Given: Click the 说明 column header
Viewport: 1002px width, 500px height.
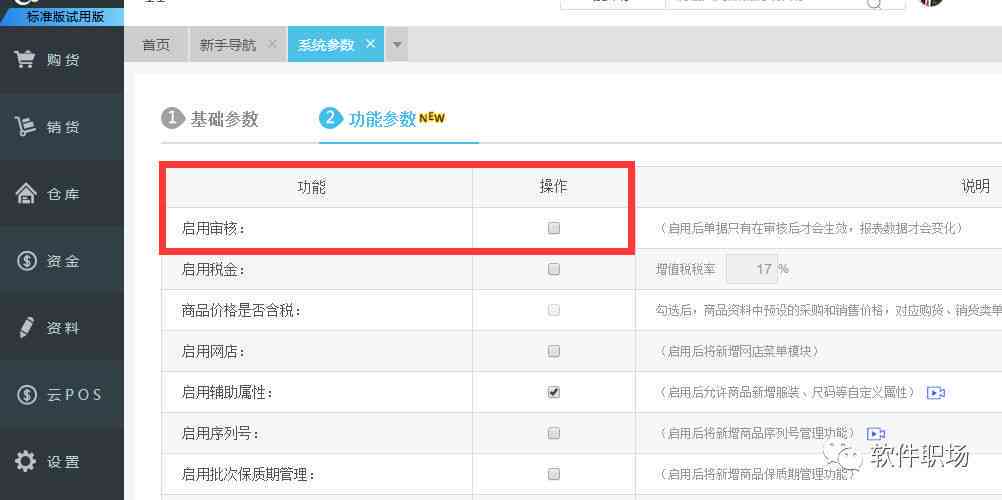Looking at the screenshot, I should [976, 187].
